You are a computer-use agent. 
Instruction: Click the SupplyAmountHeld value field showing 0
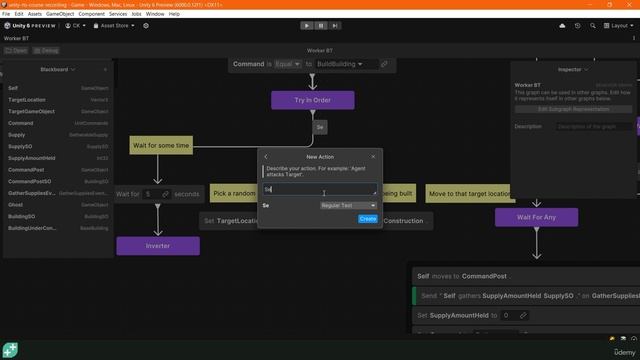[509, 316]
